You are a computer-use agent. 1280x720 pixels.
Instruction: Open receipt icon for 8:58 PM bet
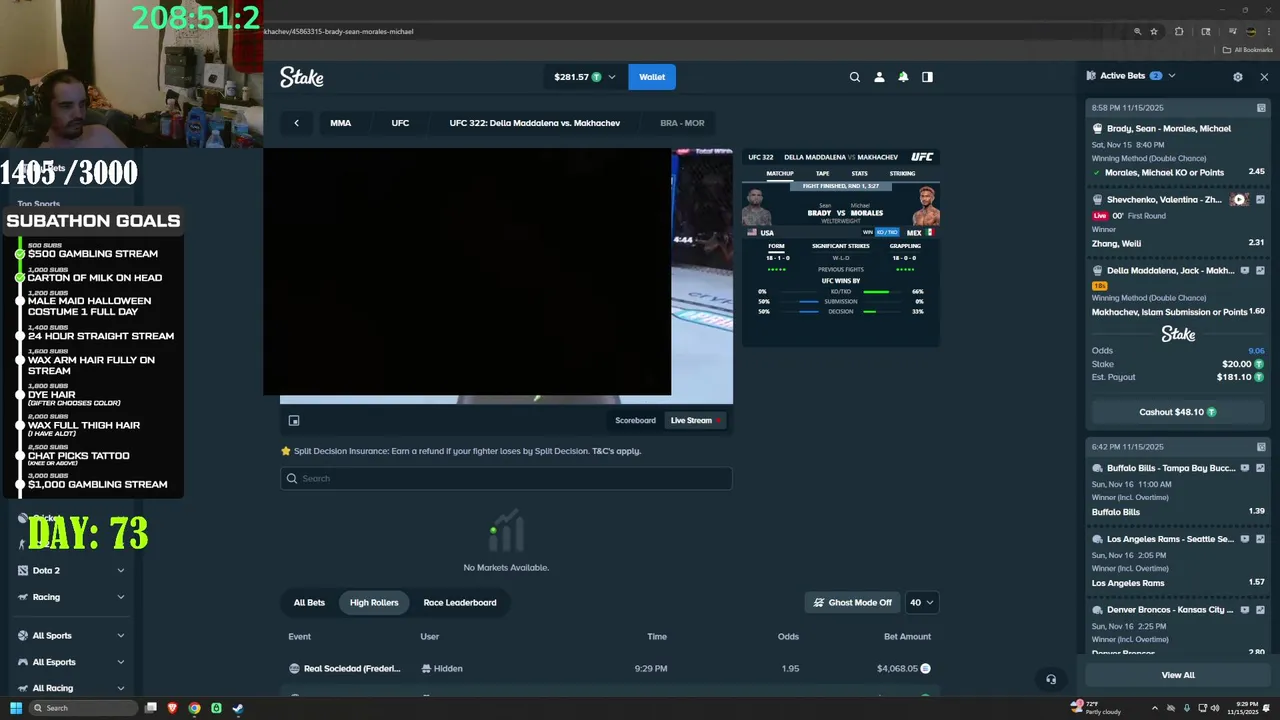point(1261,108)
